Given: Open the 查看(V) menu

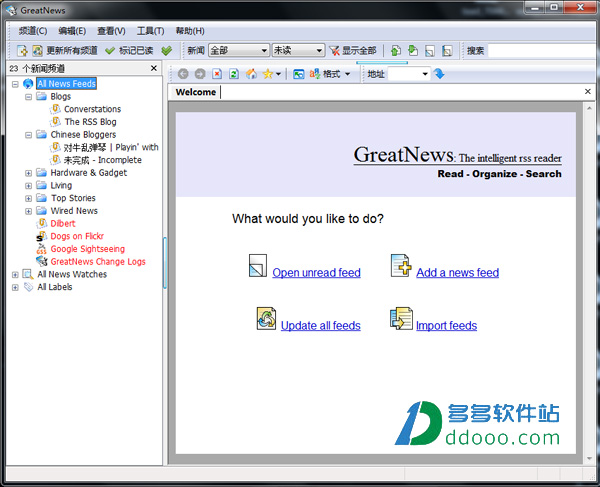Looking at the screenshot, I should click(111, 31).
